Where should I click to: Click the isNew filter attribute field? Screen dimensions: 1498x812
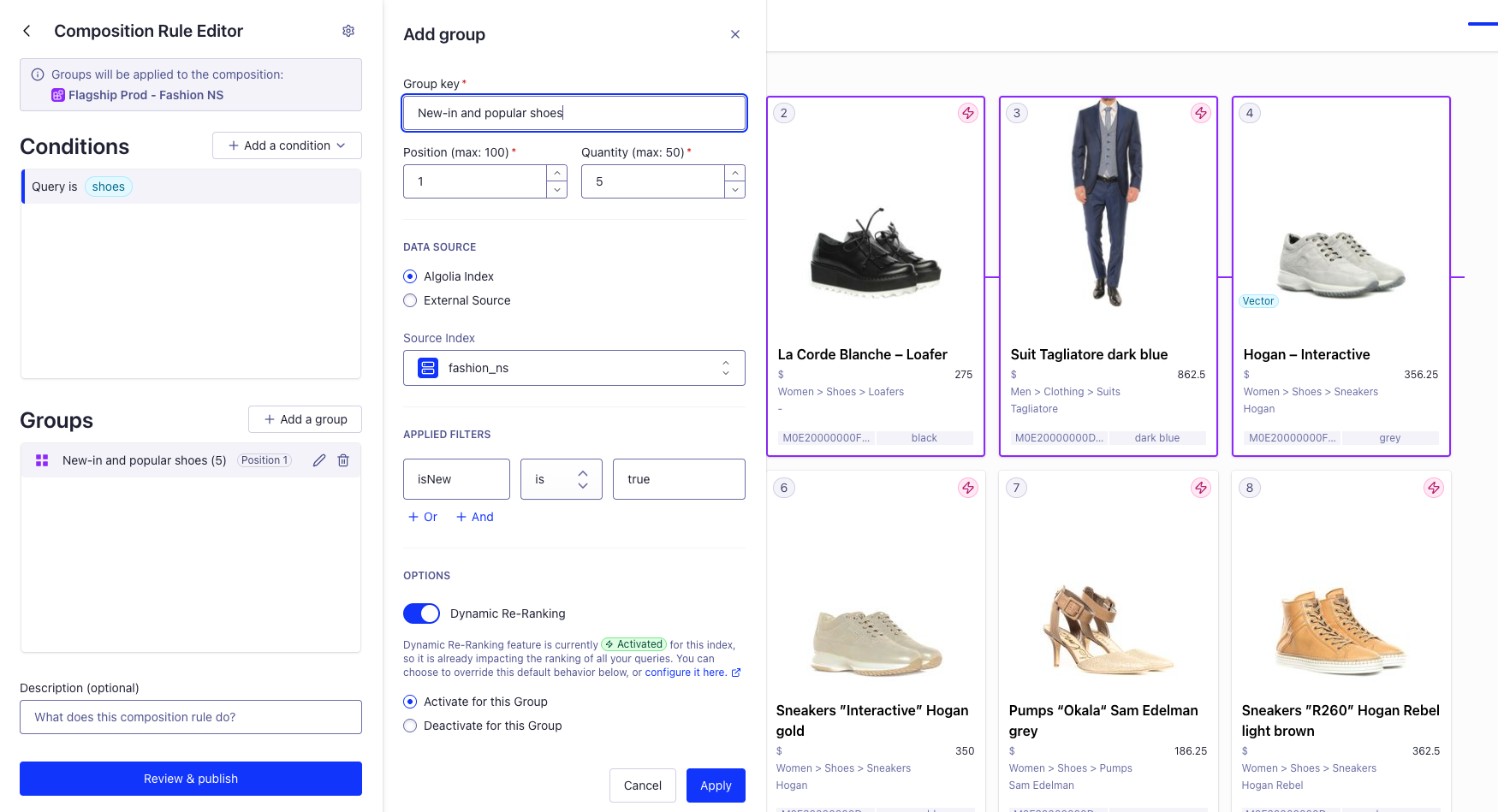coord(456,479)
